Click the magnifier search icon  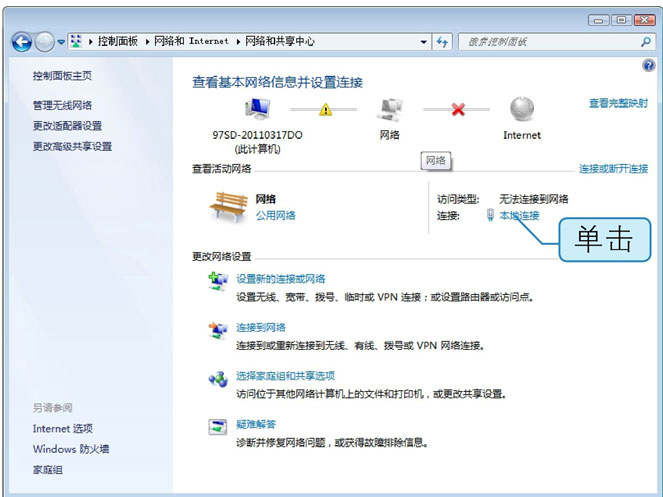pyautogui.click(x=646, y=42)
